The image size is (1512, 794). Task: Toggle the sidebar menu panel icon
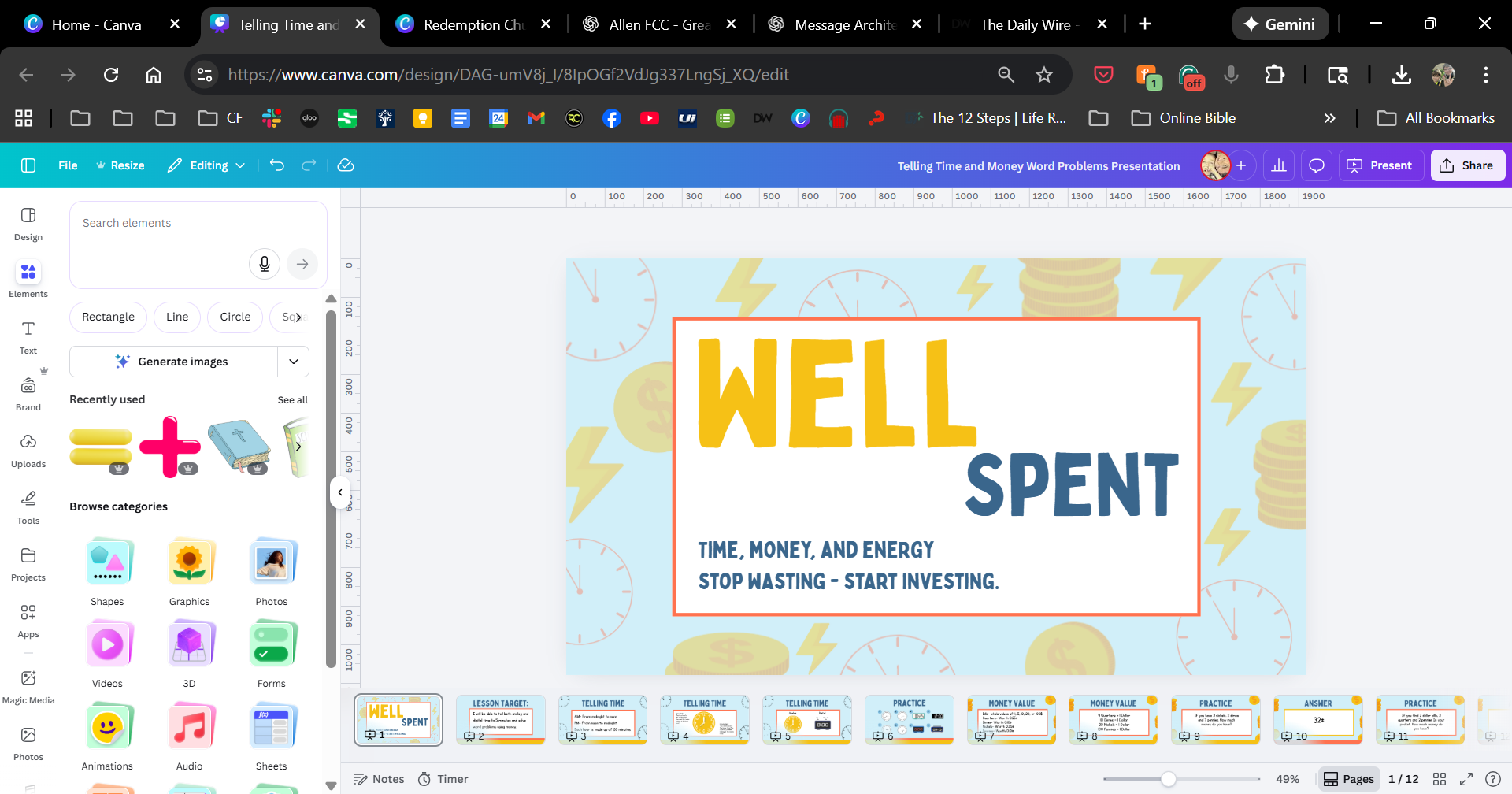(28, 165)
